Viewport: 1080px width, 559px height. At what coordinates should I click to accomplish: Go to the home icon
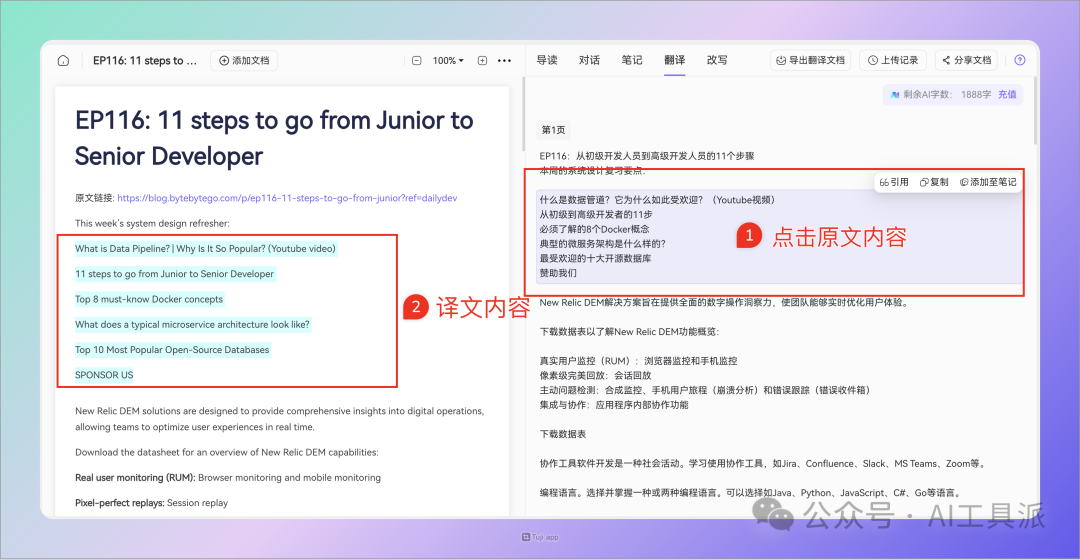pos(63,61)
